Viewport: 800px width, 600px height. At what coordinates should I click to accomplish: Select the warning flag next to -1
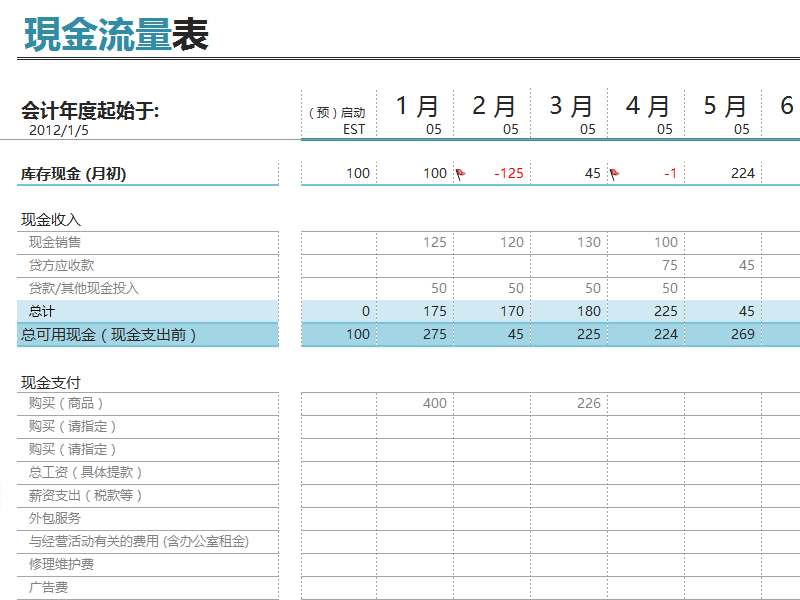[x=616, y=172]
